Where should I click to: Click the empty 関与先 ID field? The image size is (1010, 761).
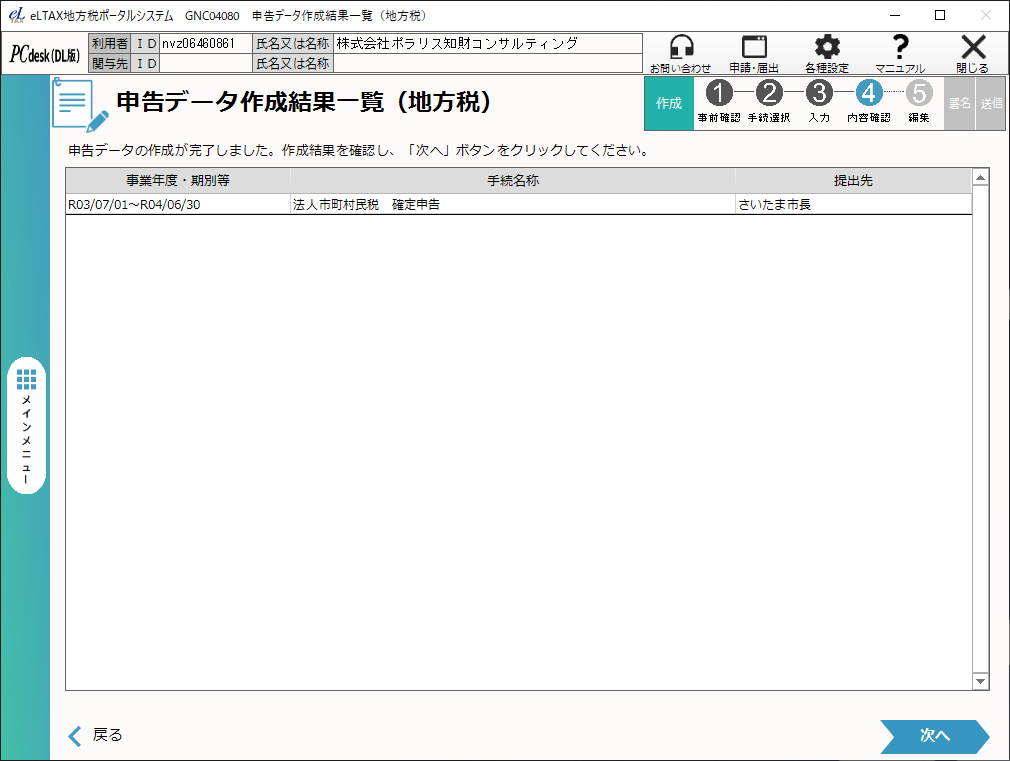point(205,63)
